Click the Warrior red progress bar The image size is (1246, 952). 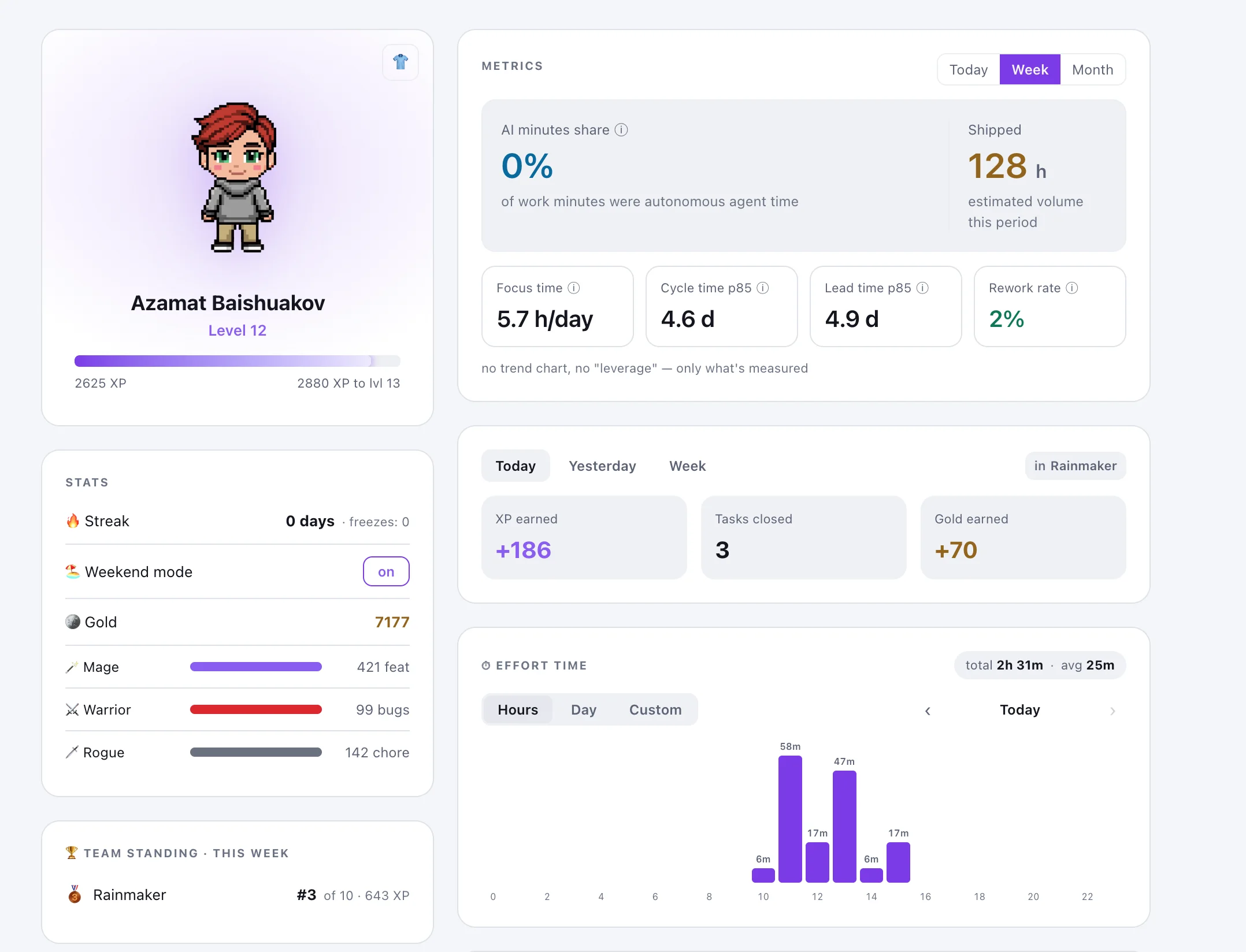pyautogui.click(x=256, y=709)
